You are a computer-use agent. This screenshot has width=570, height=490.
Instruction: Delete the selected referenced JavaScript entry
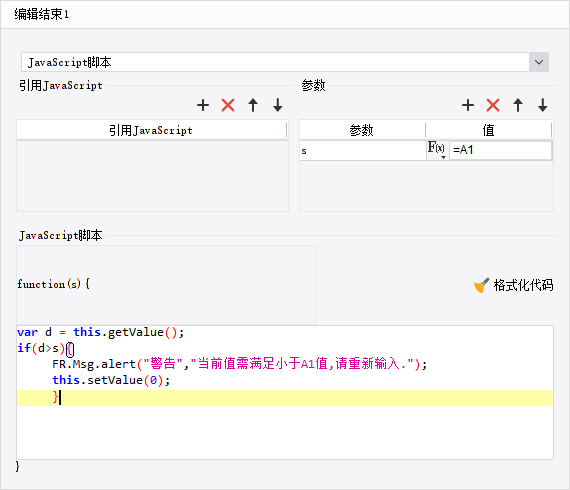[x=228, y=105]
